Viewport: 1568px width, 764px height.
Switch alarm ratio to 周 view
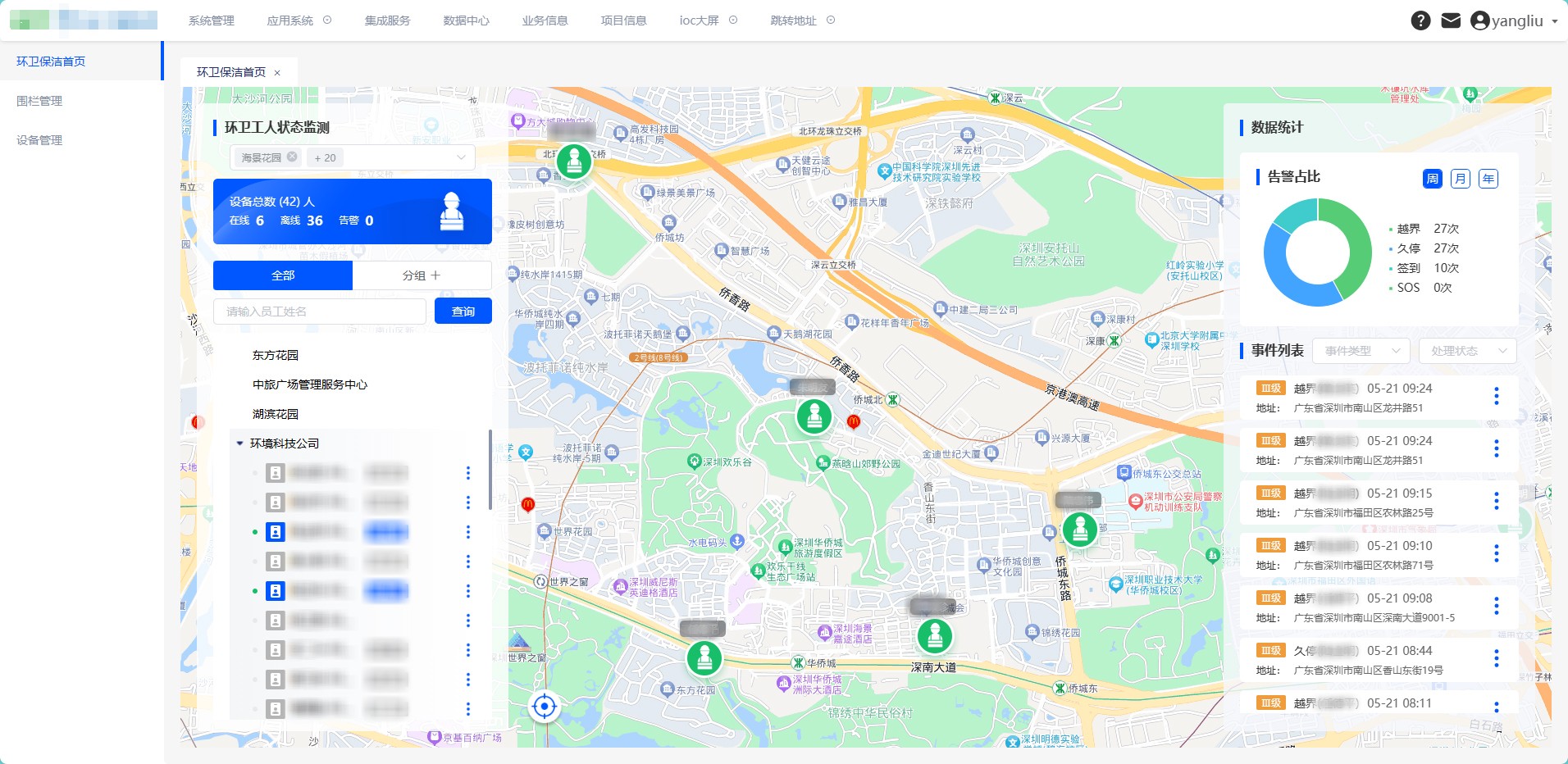(x=1433, y=179)
